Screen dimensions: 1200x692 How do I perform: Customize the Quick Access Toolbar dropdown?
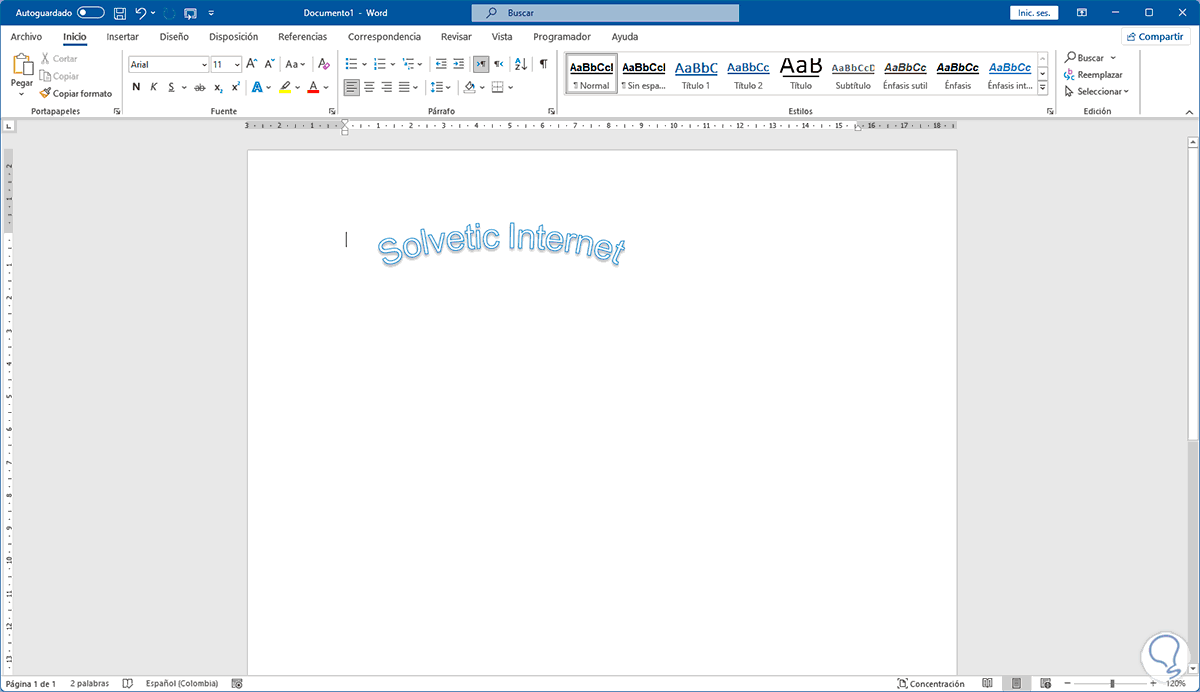click(211, 13)
